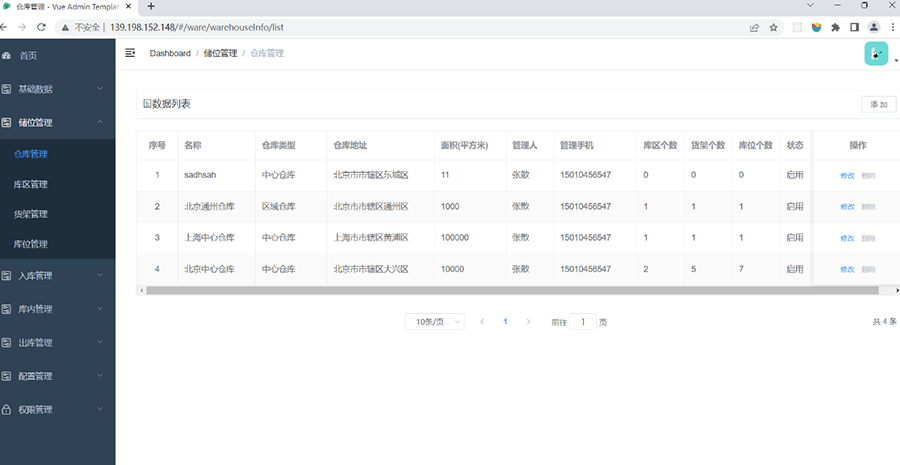900x465 pixels.
Task: Open the Chrome profile icon
Action: pyautogui.click(x=874, y=27)
